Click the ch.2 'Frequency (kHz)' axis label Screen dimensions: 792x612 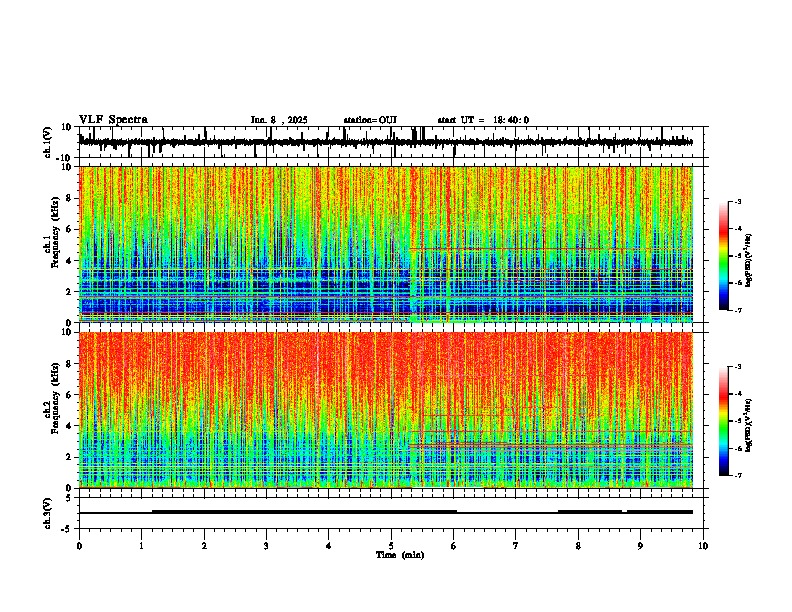tap(55, 398)
